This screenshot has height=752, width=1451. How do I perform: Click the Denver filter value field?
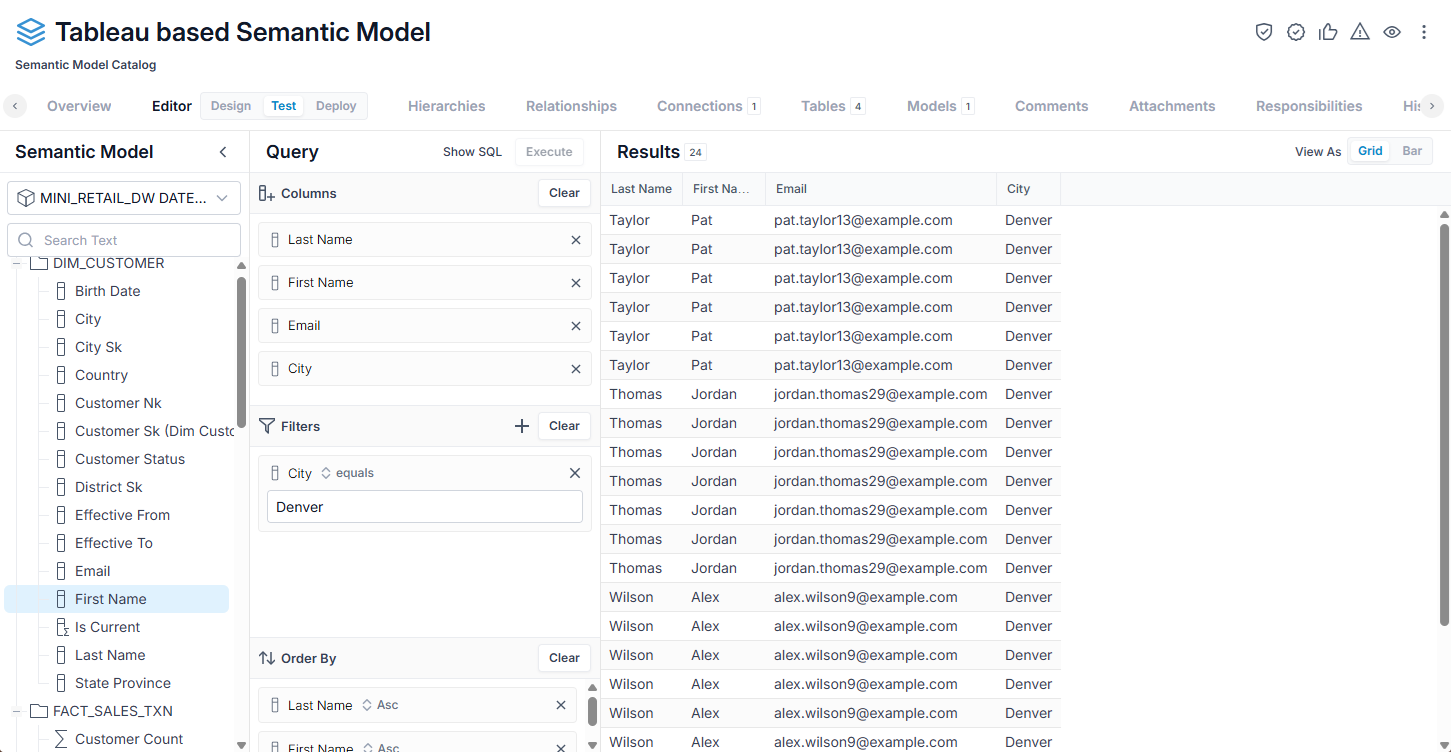425,507
